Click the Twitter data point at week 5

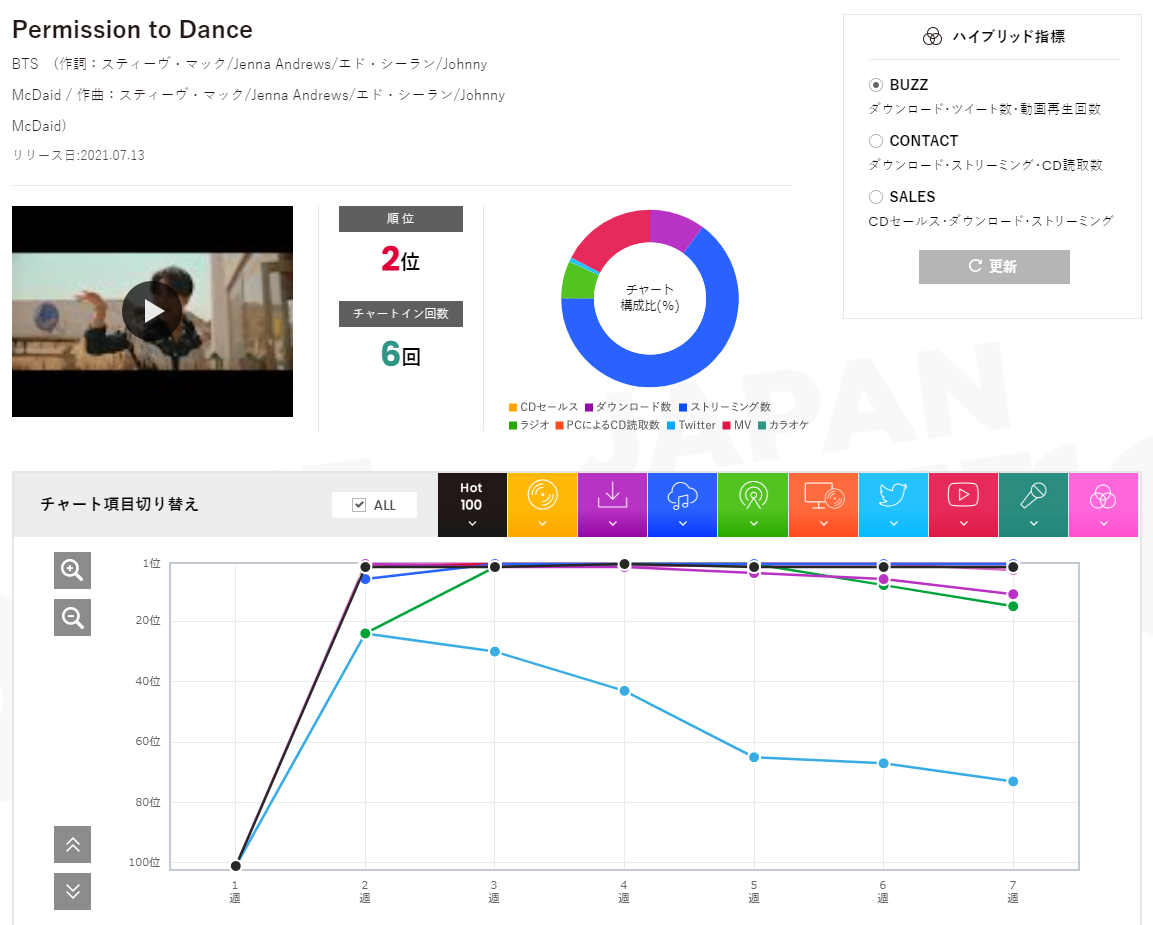754,757
